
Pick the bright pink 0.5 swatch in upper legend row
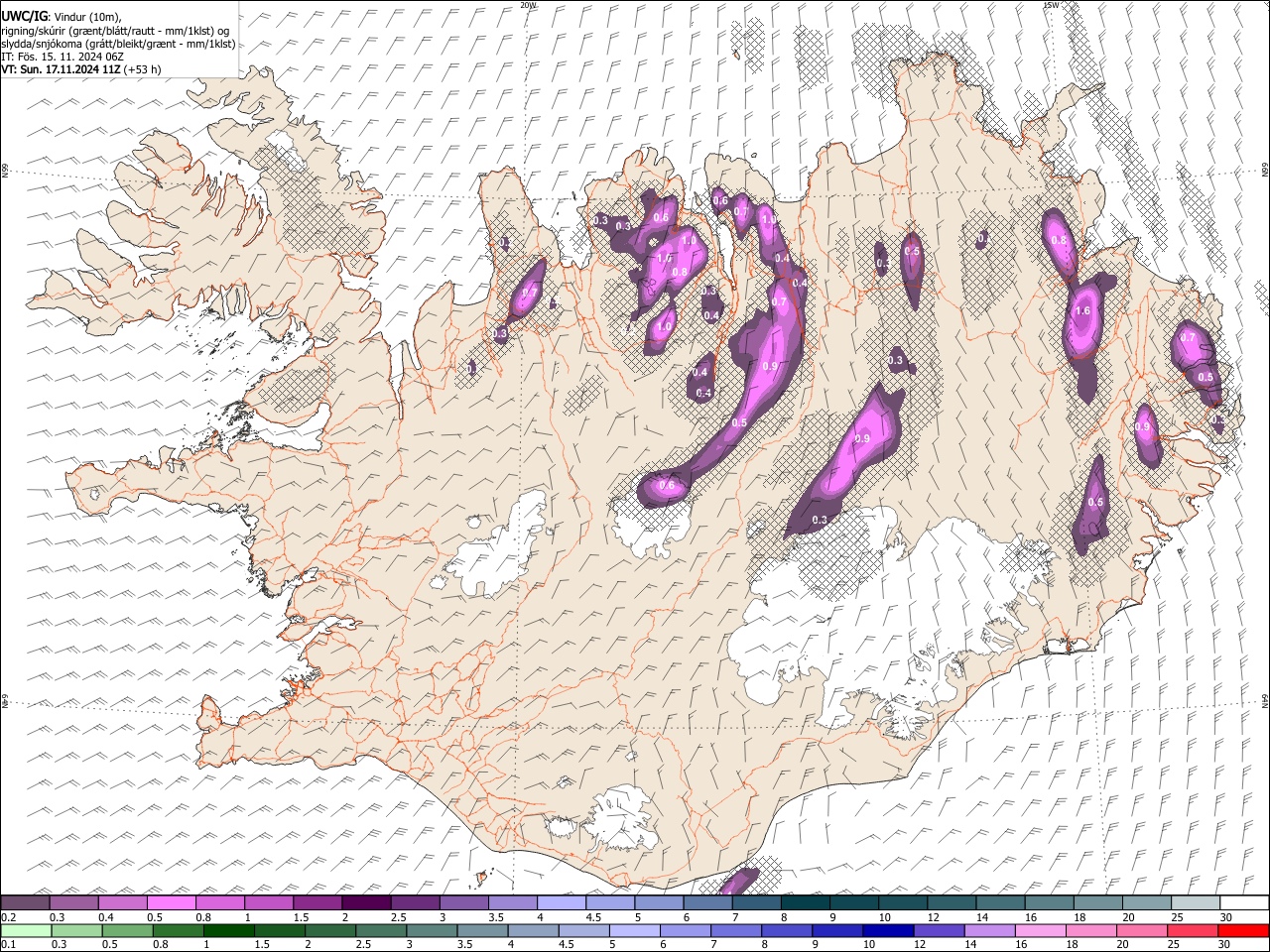coord(172,902)
